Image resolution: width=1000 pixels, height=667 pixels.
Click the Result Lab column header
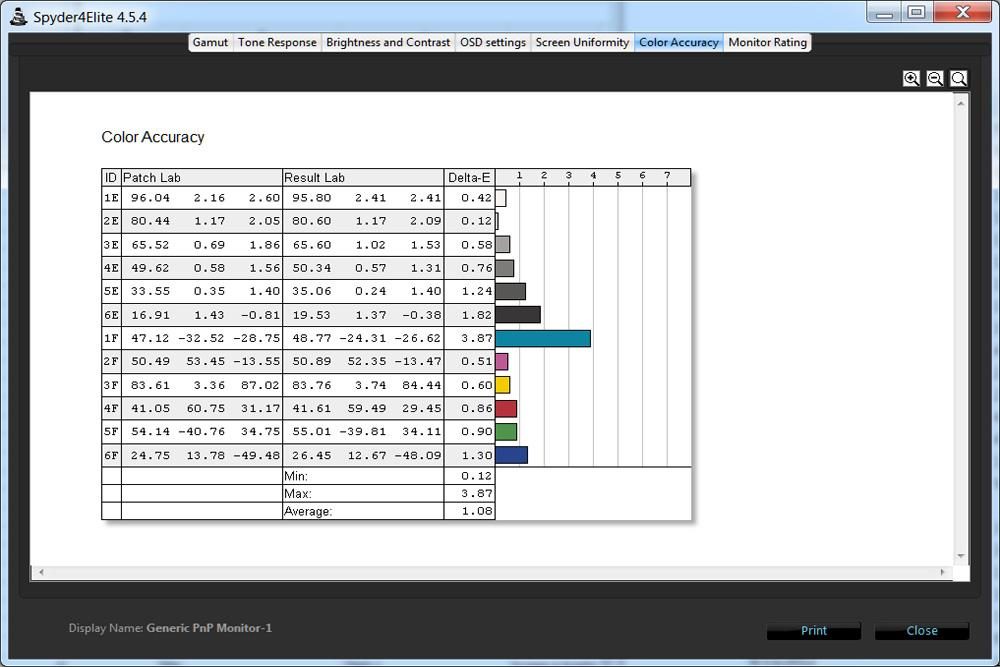363,177
